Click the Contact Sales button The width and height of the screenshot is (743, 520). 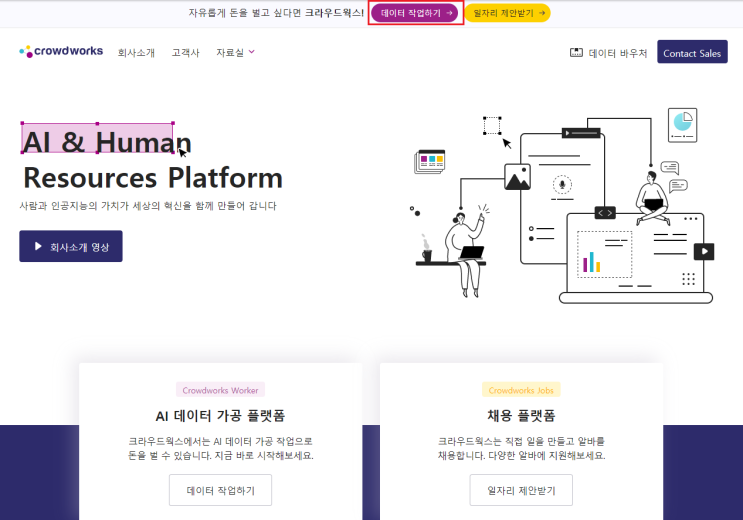(692, 52)
